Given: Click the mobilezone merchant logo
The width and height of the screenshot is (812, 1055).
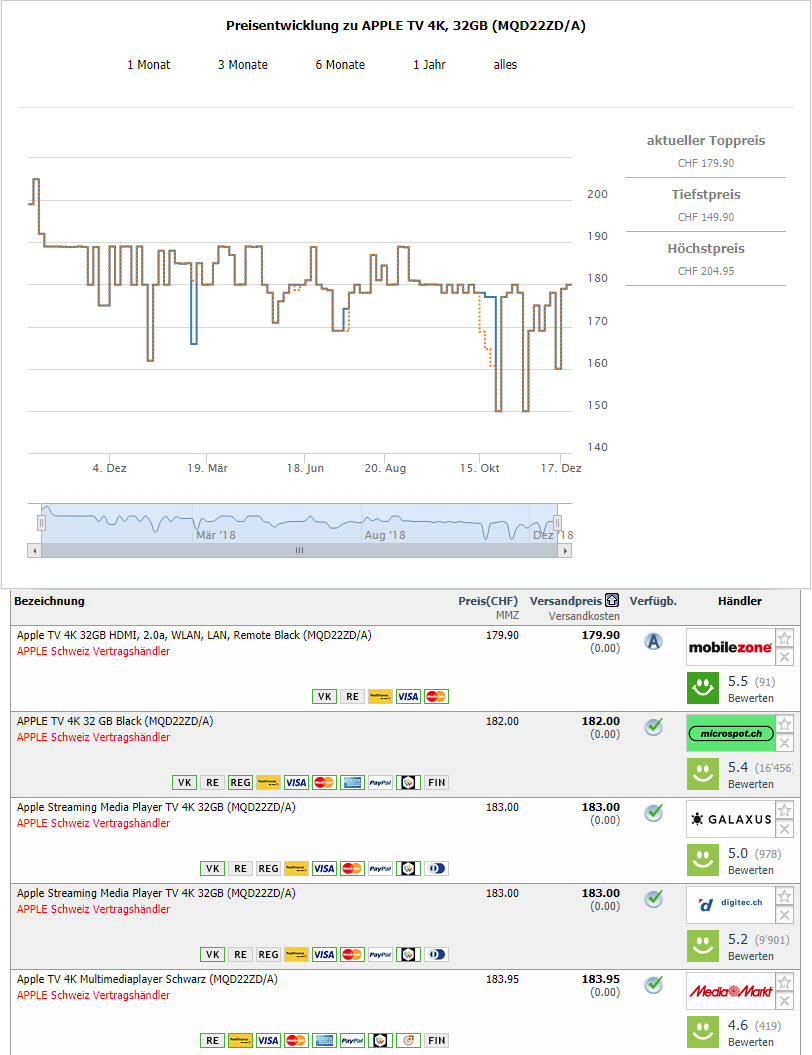Looking at the screenshot, I should [x=730, y=647].
